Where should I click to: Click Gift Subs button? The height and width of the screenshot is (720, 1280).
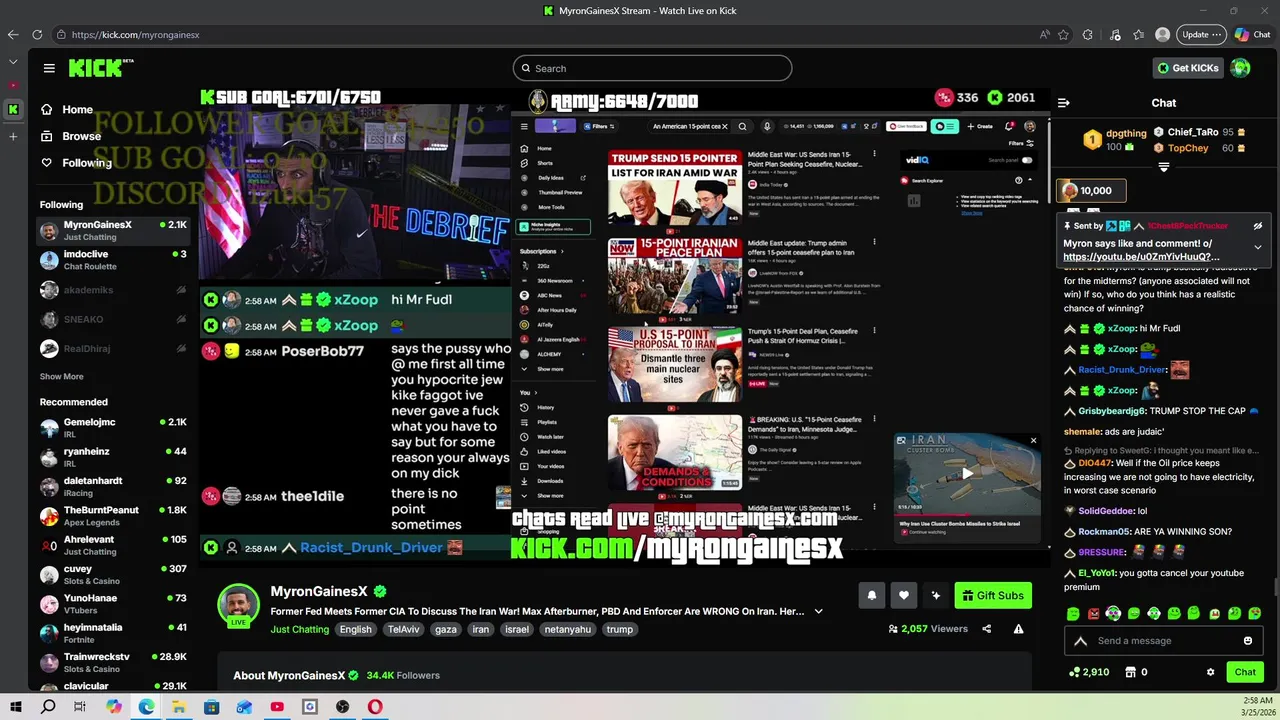pos(993,595)
